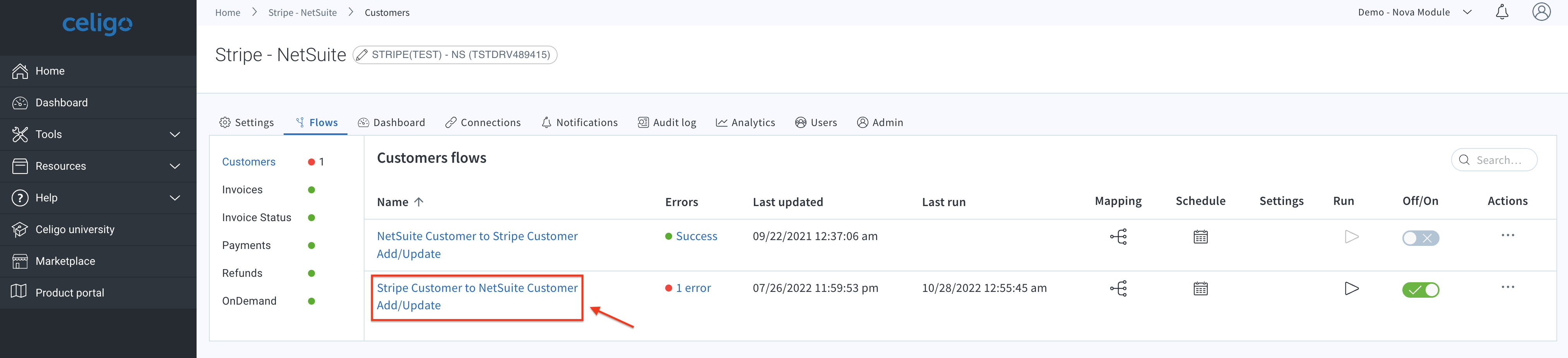Open actions menu for NetSuite Customer to Stripe flow

click(1507, 235)
